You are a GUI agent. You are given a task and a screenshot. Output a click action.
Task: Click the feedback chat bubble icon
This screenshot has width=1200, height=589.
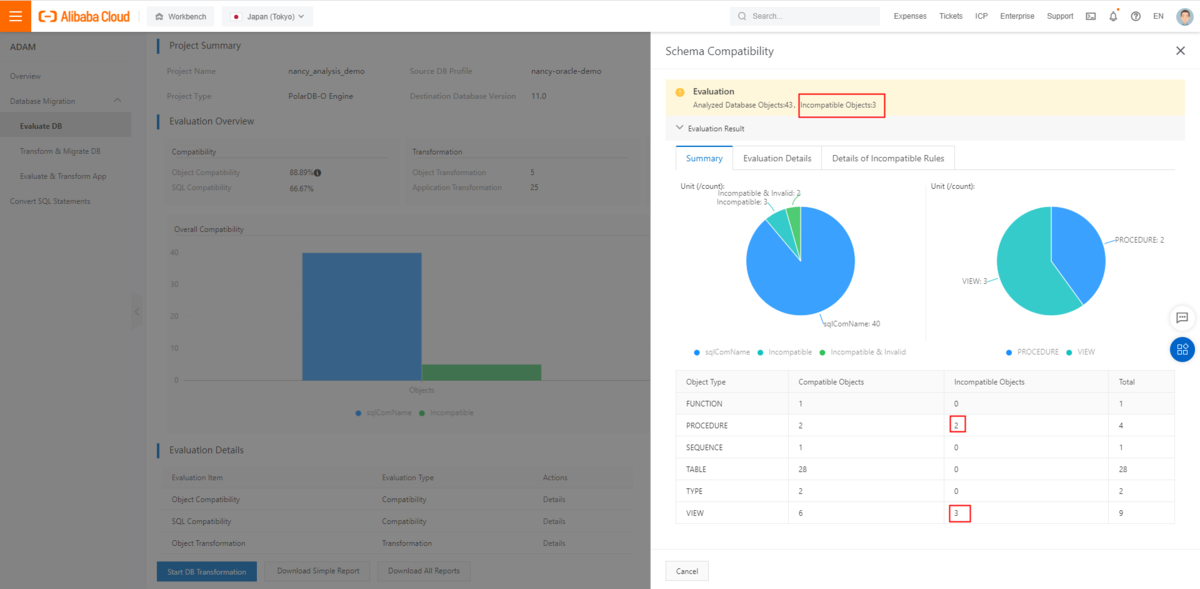pyautogui.click(x=1182, y=318)
